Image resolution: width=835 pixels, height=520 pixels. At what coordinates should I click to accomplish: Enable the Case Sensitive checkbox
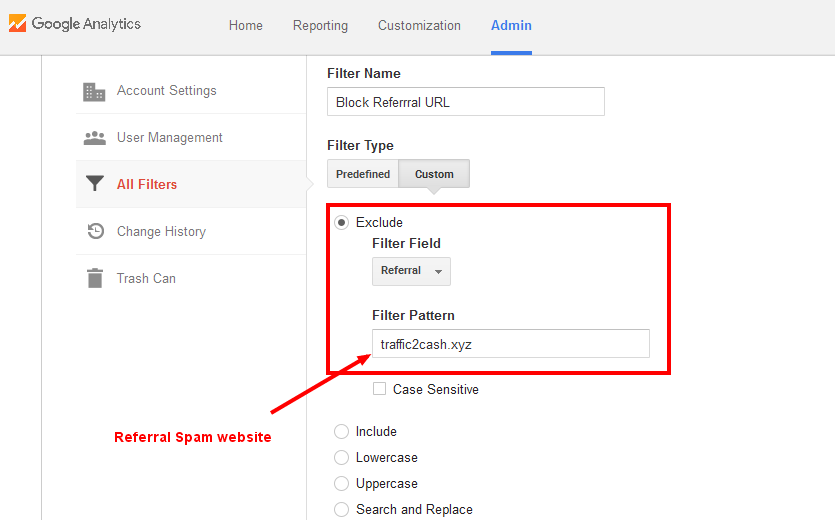(x=379, y=389)
